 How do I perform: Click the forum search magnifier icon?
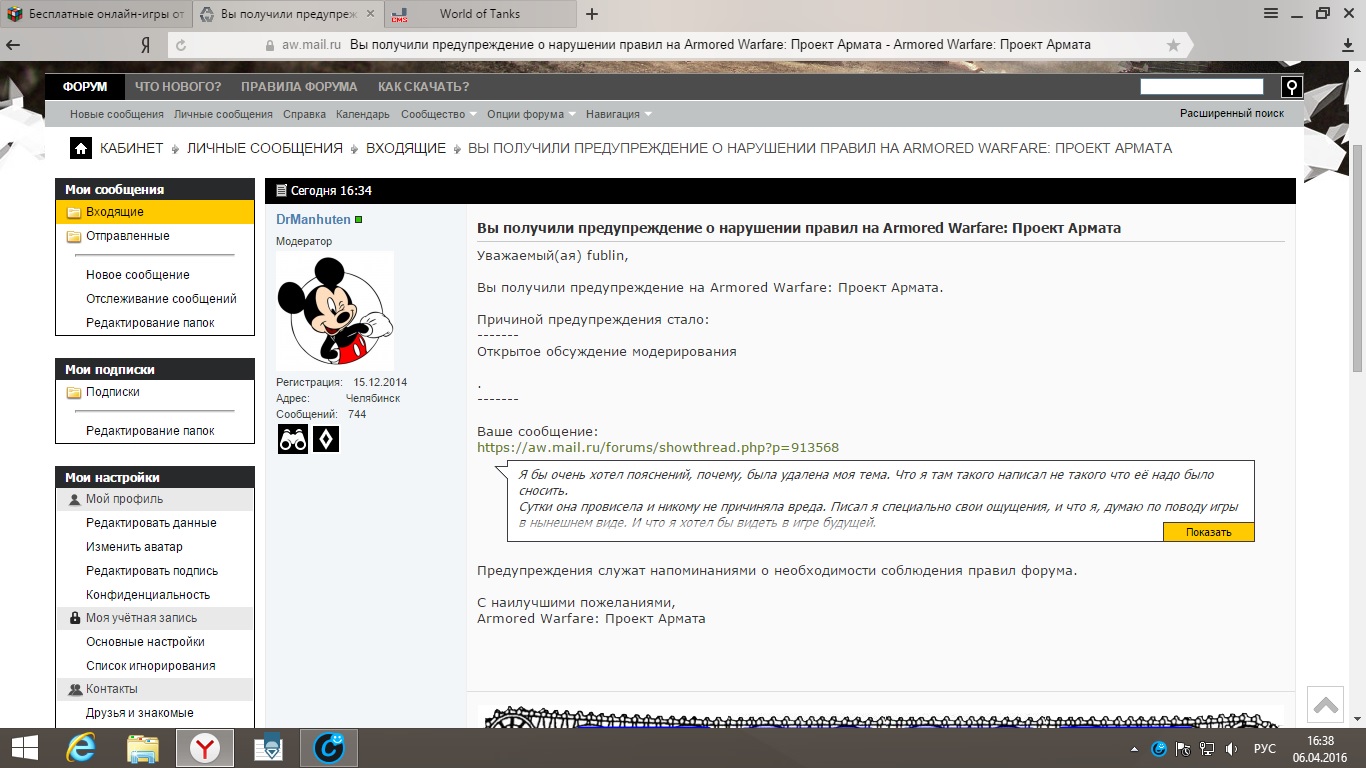1291,87
